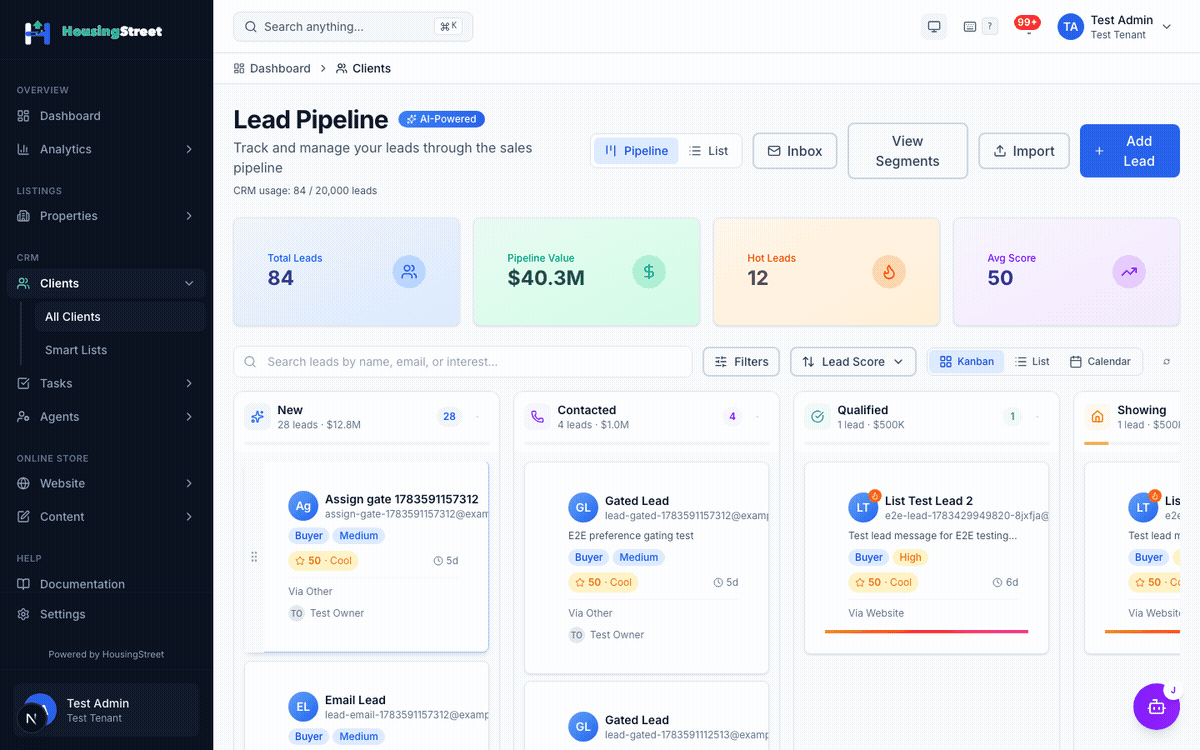The image size is (1200, 750).
Task: Click the Avg Score trend icon
Action: (1129, 271)
